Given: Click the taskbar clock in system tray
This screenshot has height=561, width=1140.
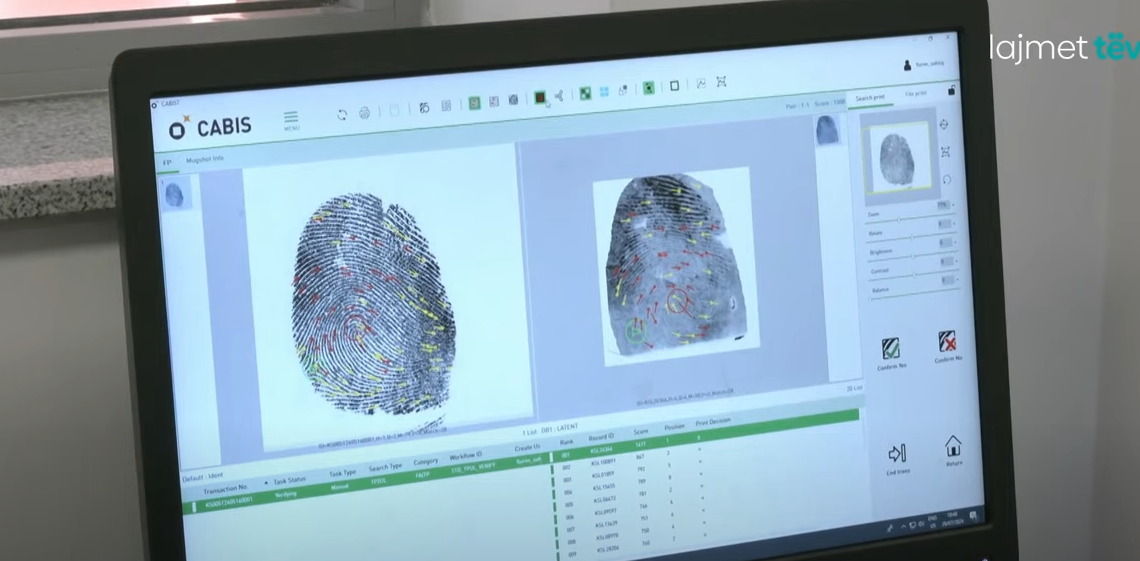Looking at the screenshot, I should (x=952, y=518).
